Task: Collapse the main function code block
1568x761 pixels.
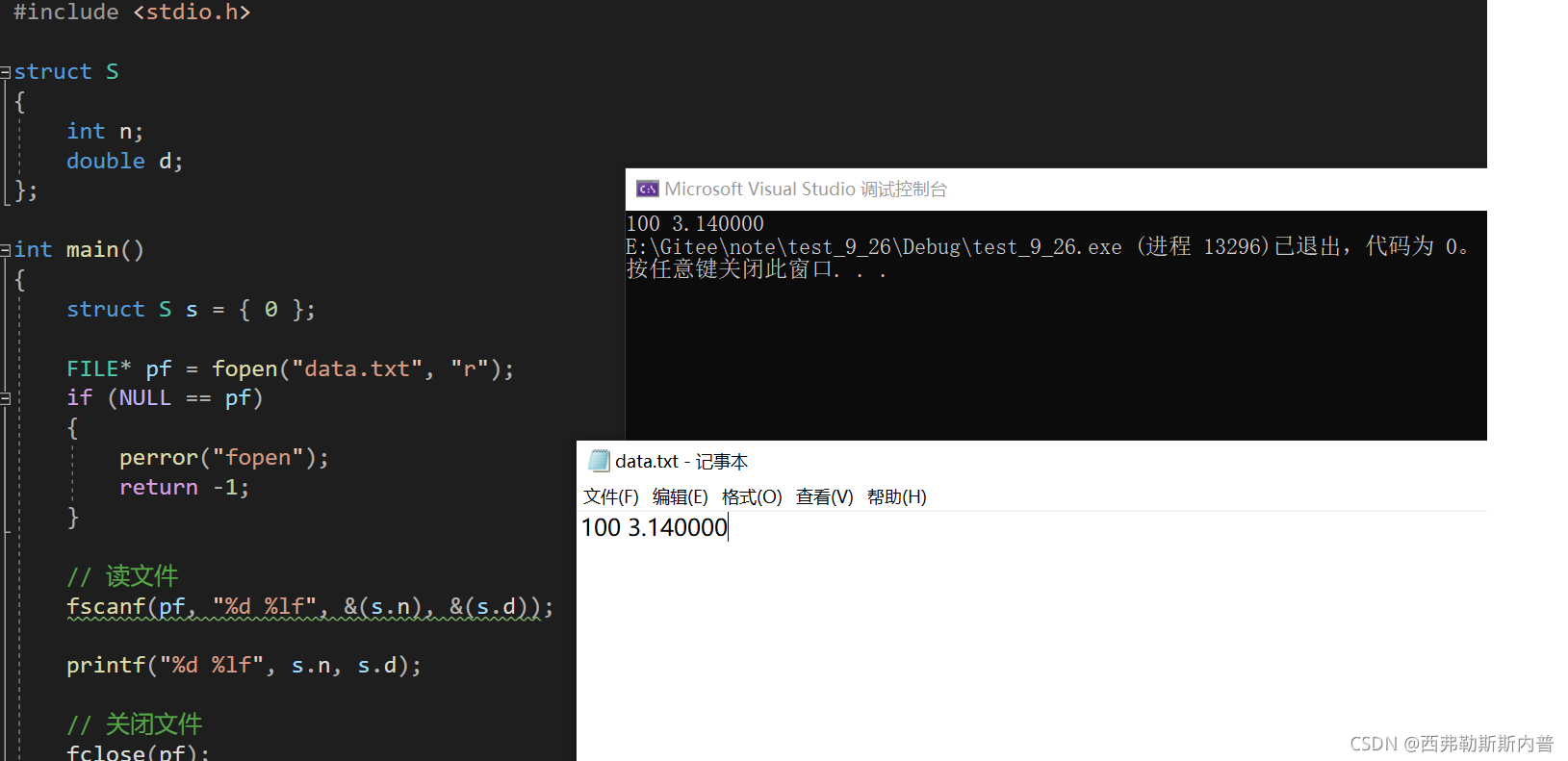Action: pyautogui.click(x=6, y=250)
